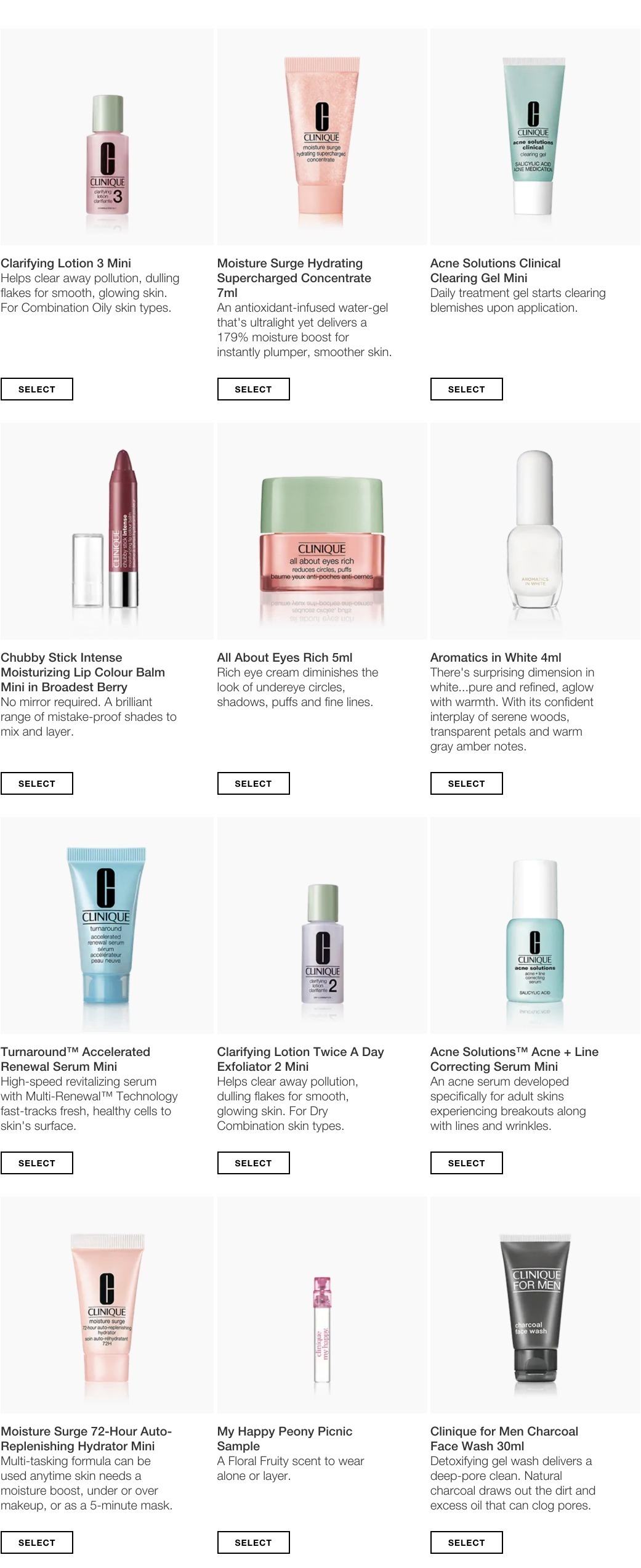The image size is (641, 1568).
Task: Select Moisture Surge 72-Hour Hydrator Mini
Action: (37, 1543)
